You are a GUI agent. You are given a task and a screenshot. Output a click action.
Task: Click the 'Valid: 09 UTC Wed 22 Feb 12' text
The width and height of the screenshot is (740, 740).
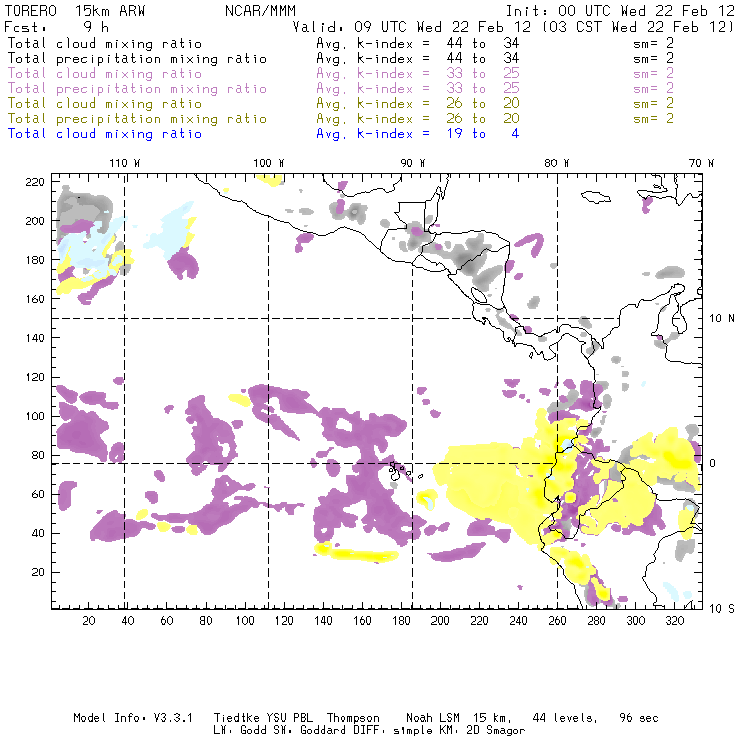pos(411,26)
